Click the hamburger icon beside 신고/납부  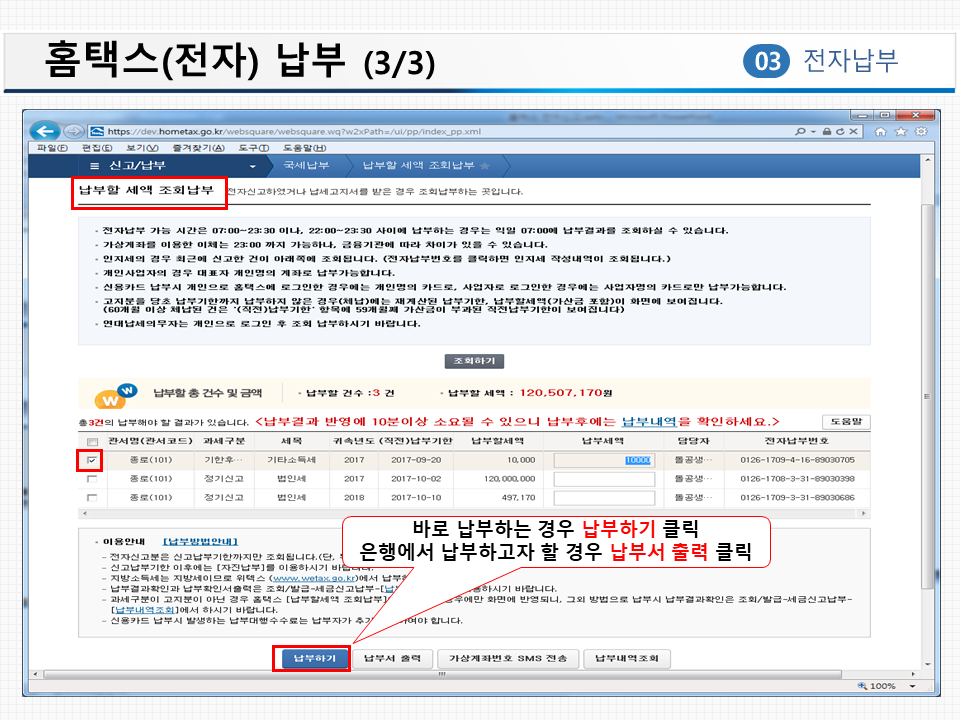point(95,165)
